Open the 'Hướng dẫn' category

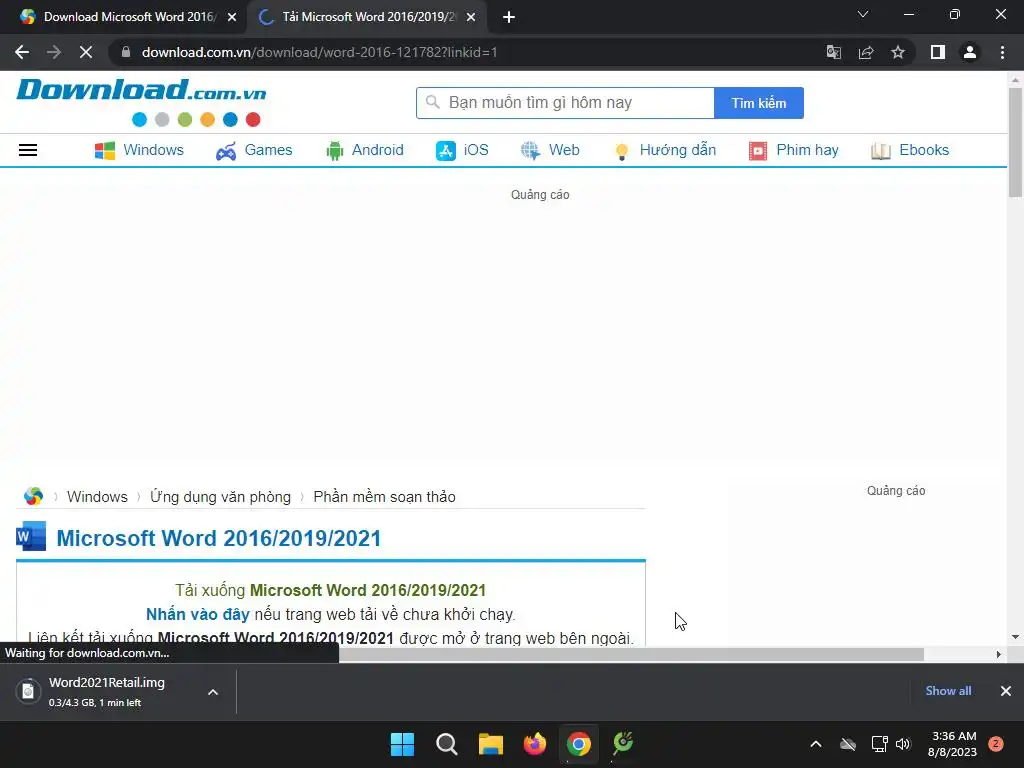click(665, 150)
